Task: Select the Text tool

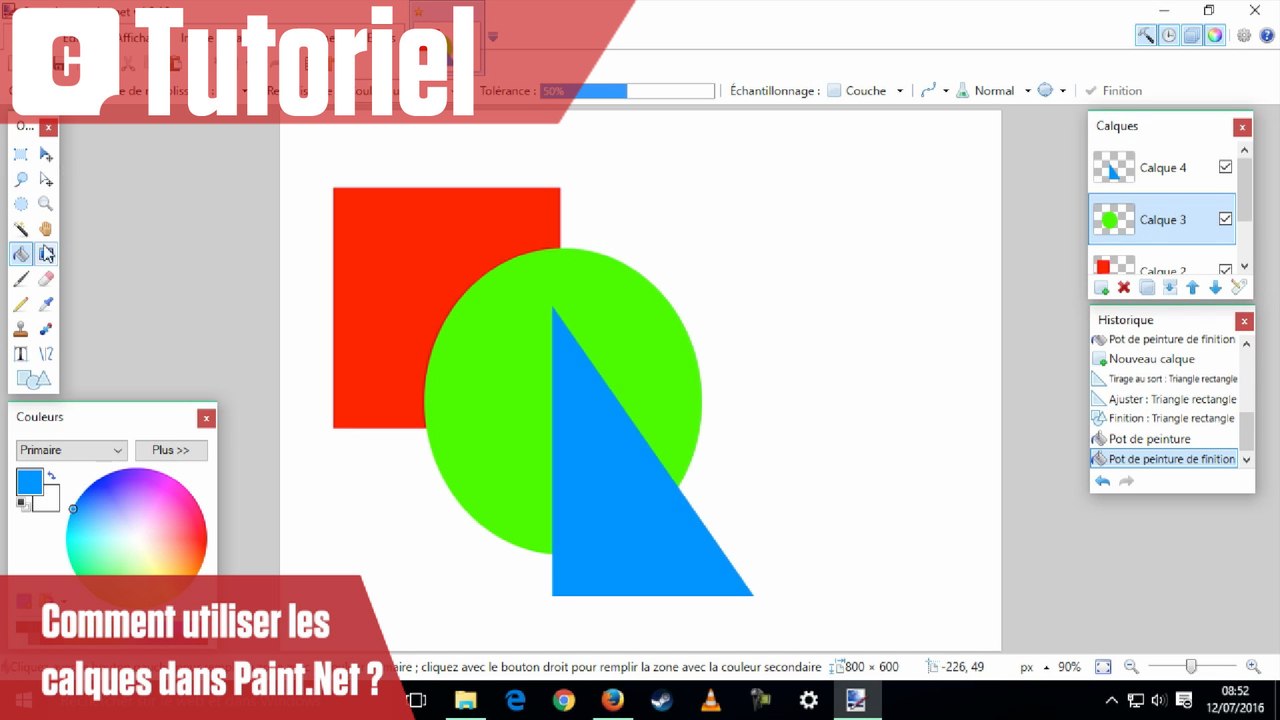Action: [x=20, y=354]
